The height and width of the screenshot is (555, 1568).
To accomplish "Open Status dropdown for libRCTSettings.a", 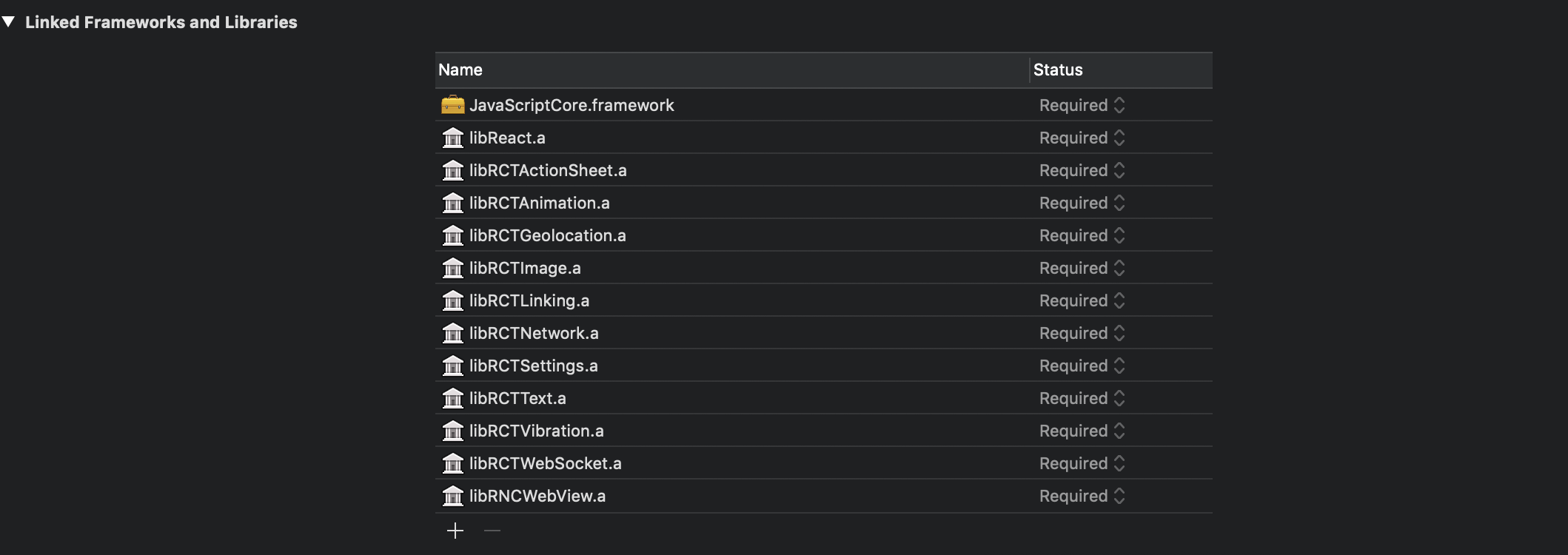I will click(1082, 366).
